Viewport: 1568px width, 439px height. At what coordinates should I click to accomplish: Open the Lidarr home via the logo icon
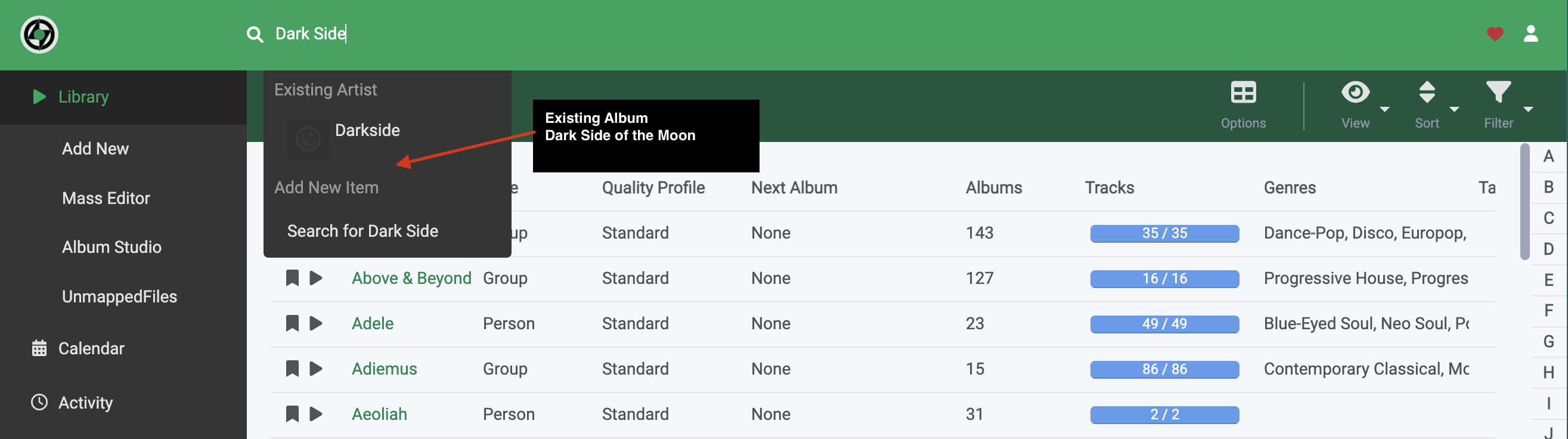pyautogui.click(x=38, y=35)
